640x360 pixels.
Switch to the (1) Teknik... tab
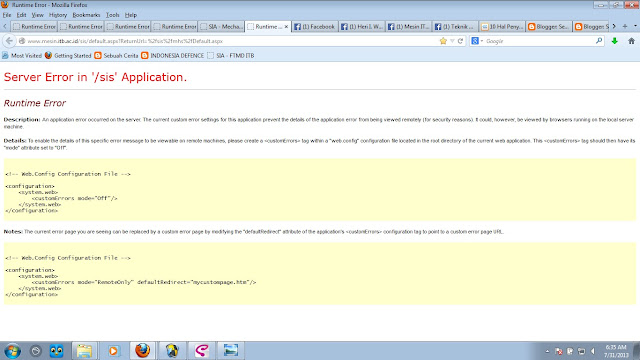[455, 27]
